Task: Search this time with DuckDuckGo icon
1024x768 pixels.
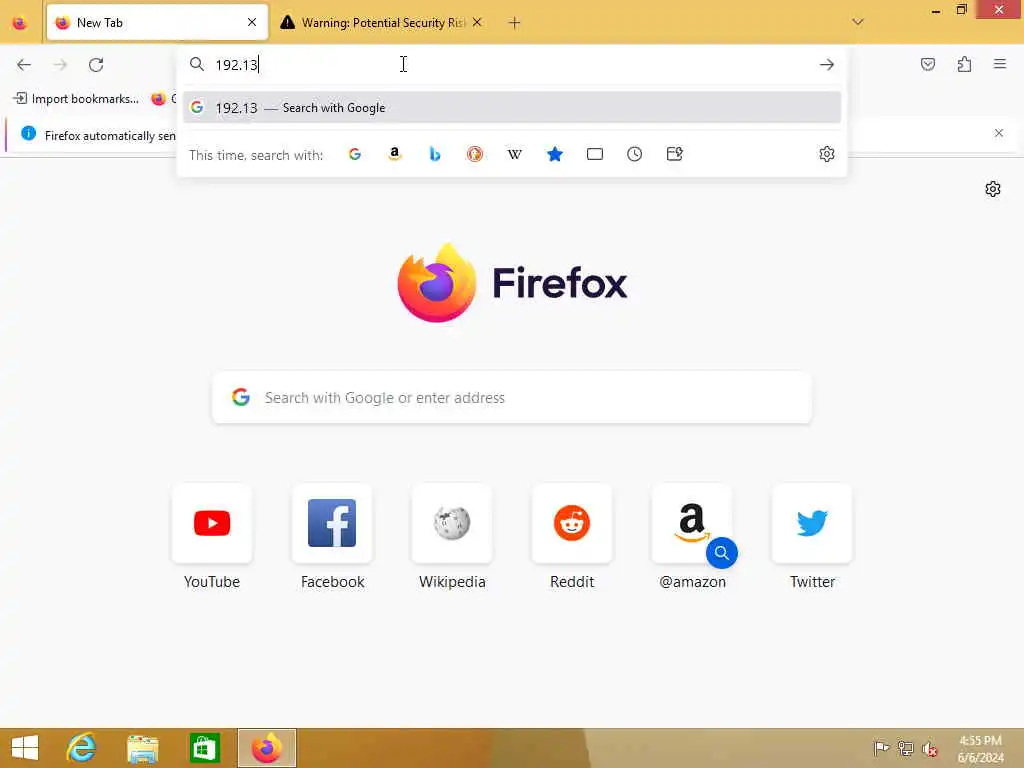Action: pos(475,154)
